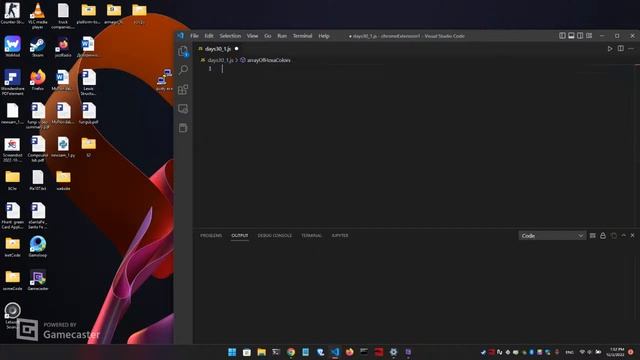The image size is (640, 360).
Task: Select the someCode folder on desktop
Action: pyautogui.click(x=12, y=280)
